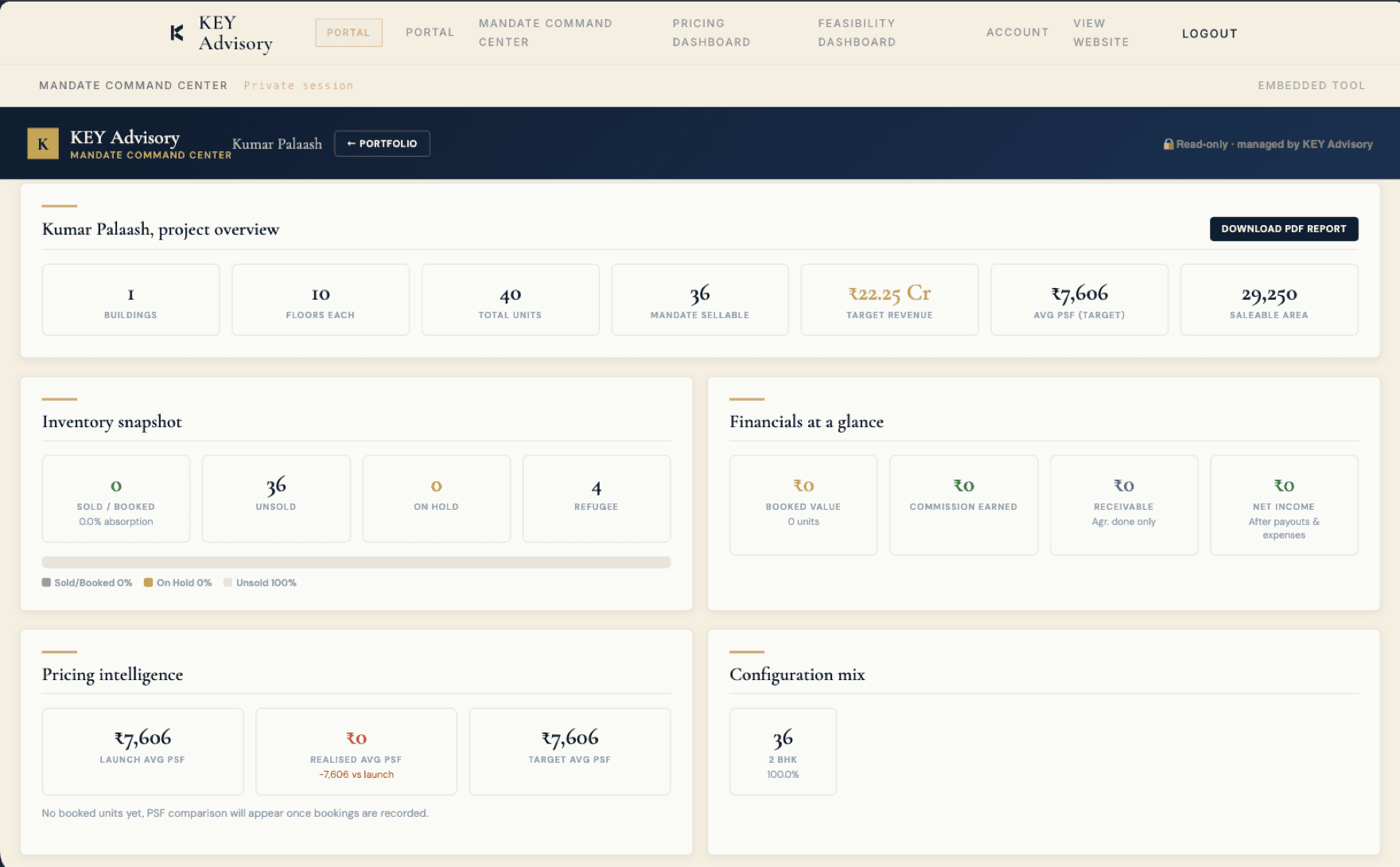Select the Realised Avg PSF card
Screen dimensions: 1400x867
pos(356,752)
